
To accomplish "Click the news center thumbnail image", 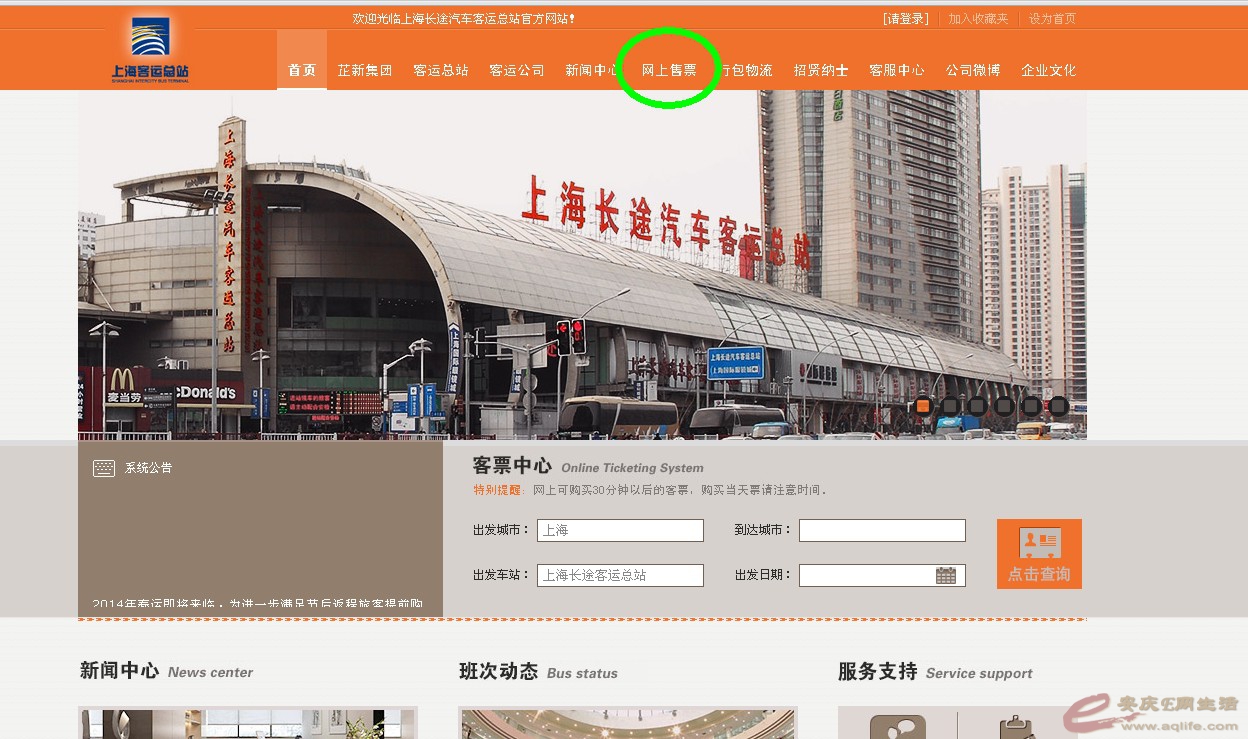I will point(247,724).
